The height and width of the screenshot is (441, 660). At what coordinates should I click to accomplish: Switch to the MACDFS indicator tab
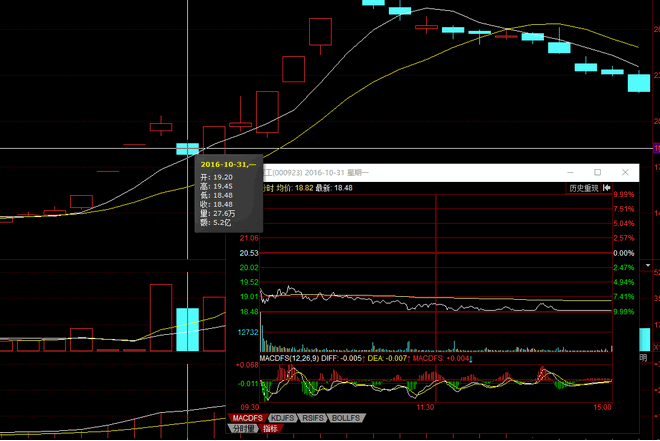247,418
